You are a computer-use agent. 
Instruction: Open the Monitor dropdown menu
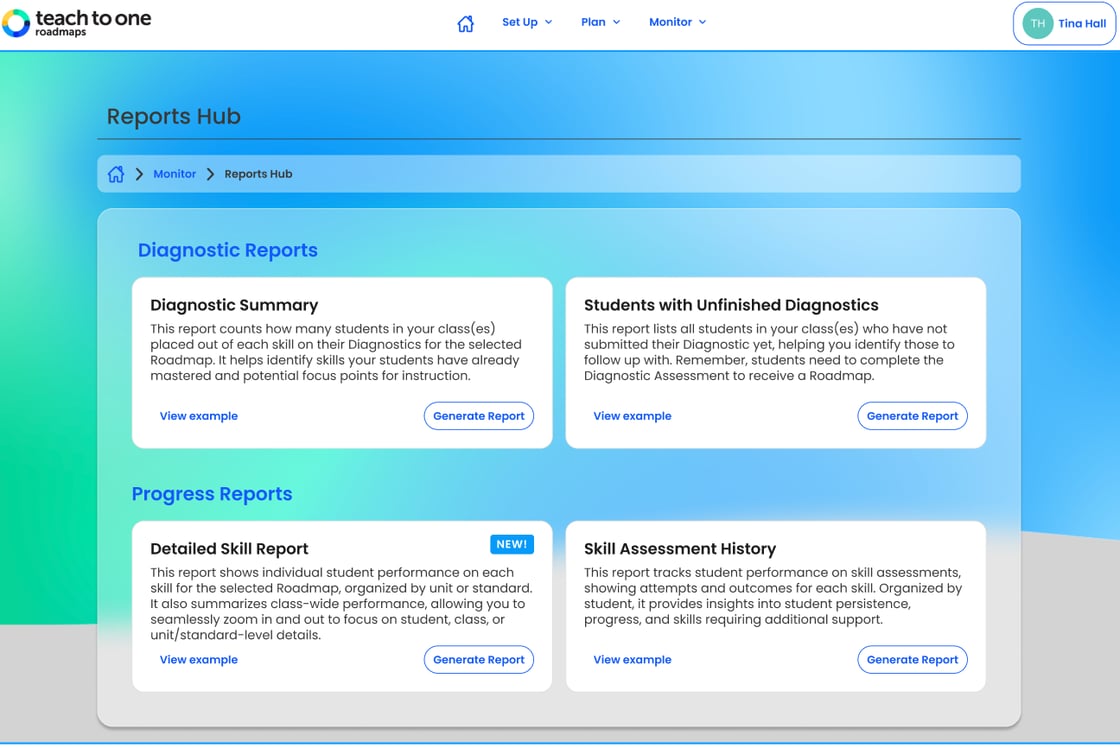pyautogui.click(x=678, y=22)
